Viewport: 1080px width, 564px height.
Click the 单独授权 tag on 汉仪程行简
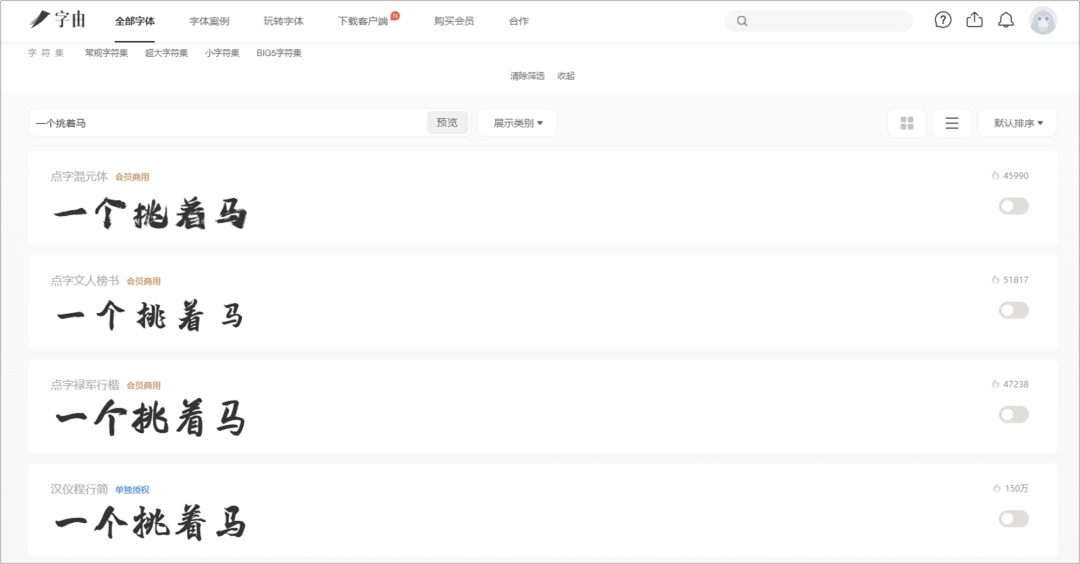coord(132,490)
